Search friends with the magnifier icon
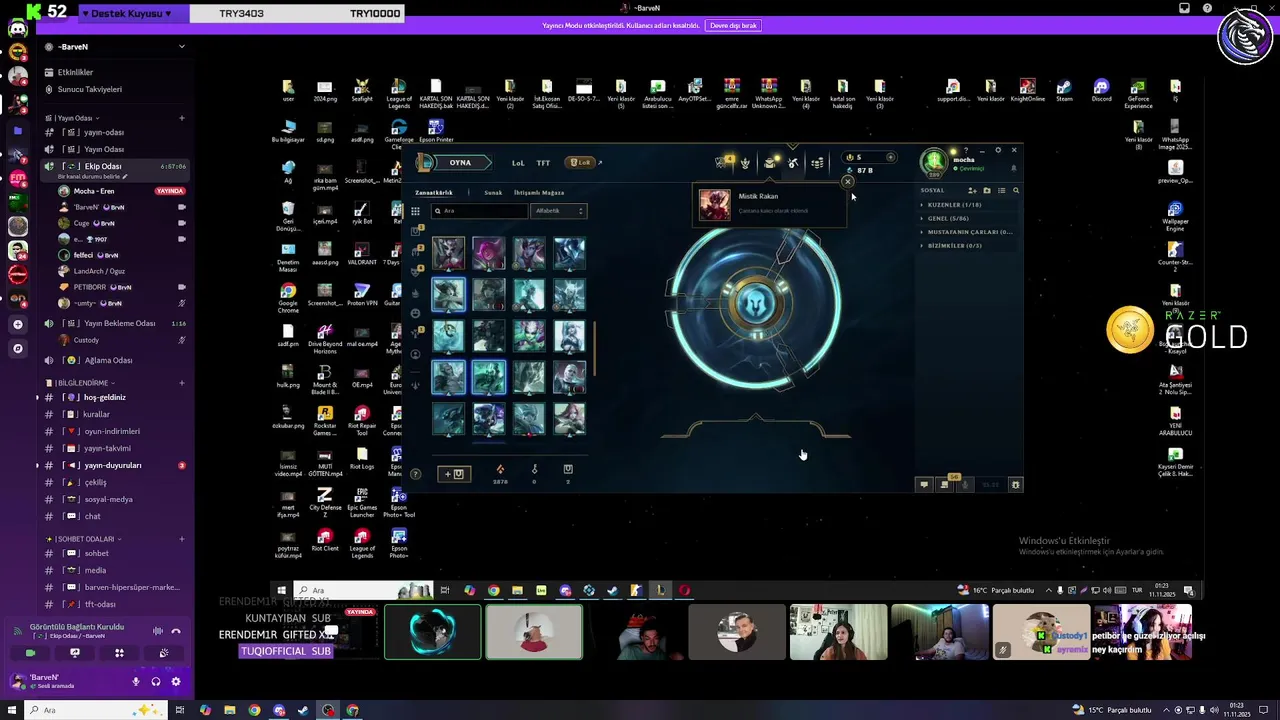 pos(1016,190)
